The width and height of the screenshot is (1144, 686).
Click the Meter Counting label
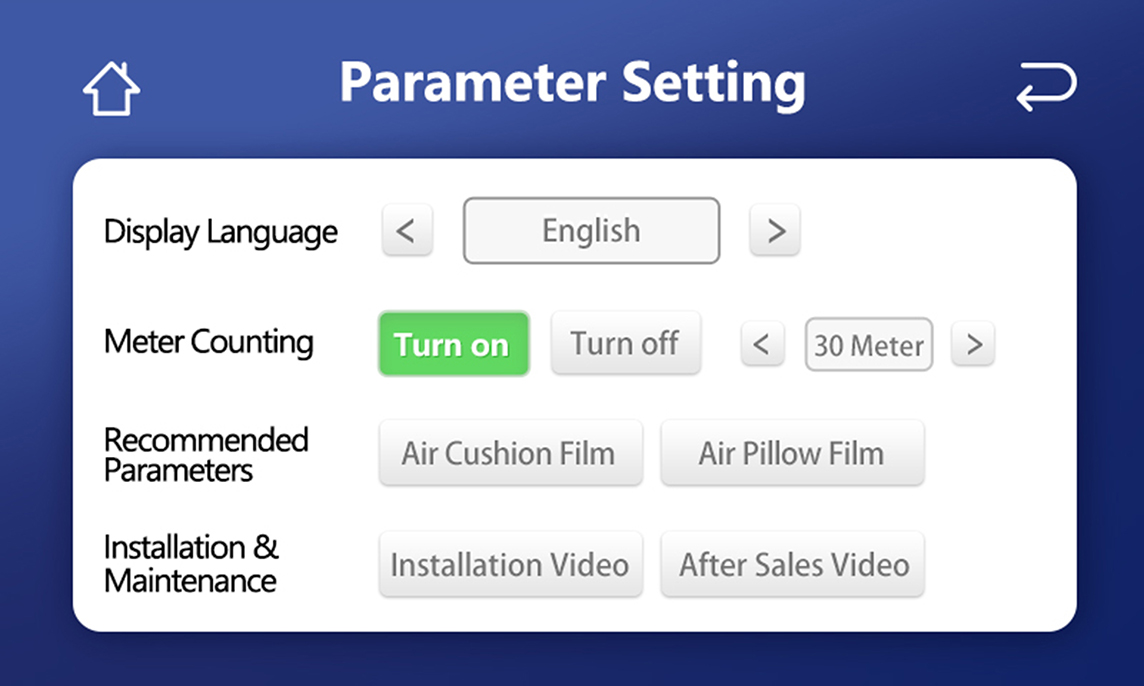(x=208, y=342)
